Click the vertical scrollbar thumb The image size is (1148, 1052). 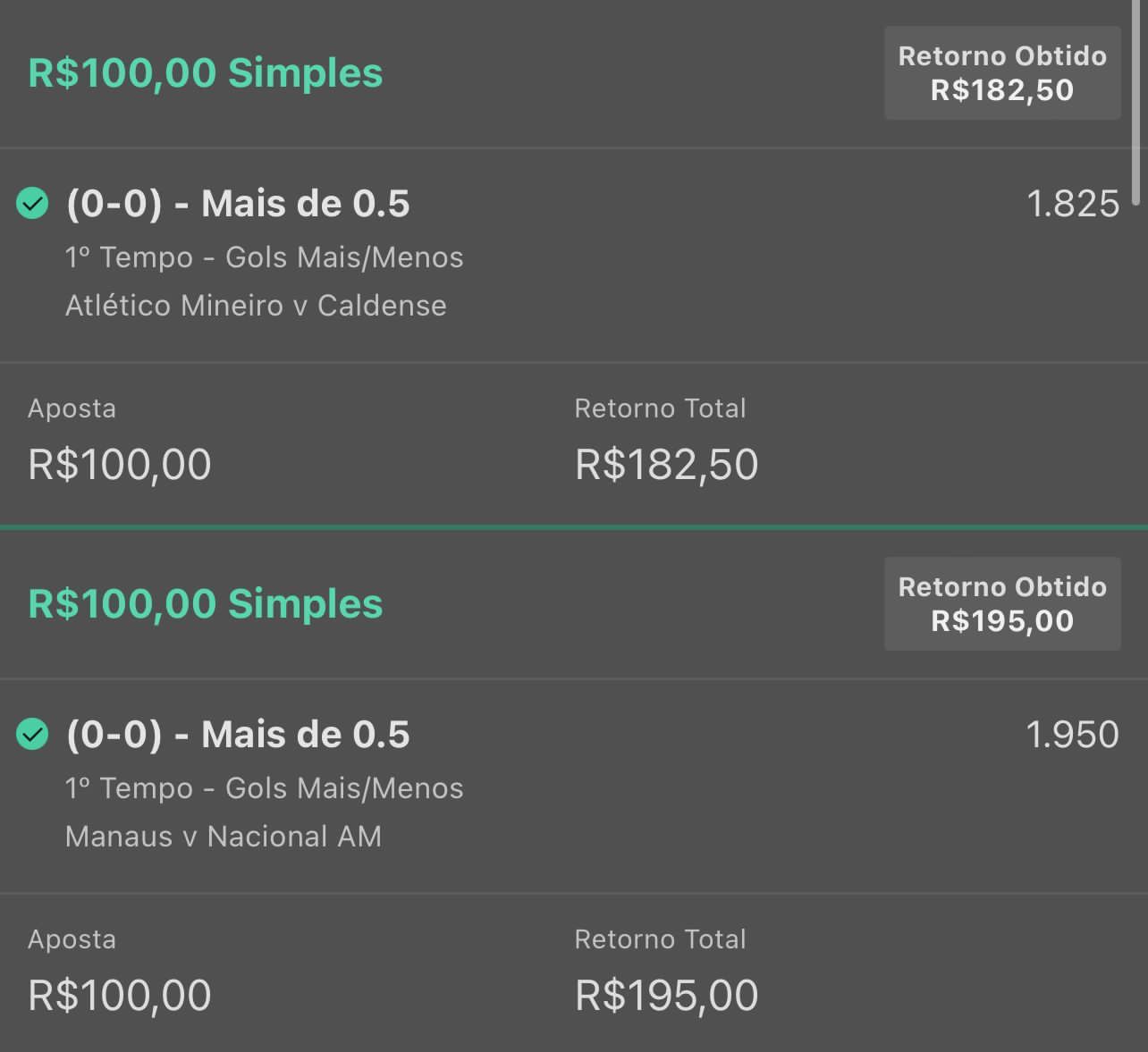tap(1136, 103)
